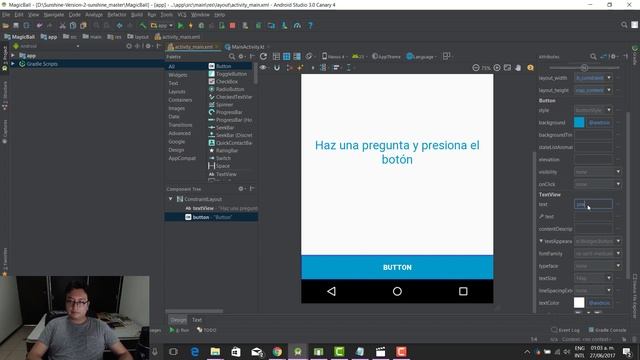Collapse the textAppearance attribute group
The height and width of the screenshot is (360, 640).
[541, 241]
